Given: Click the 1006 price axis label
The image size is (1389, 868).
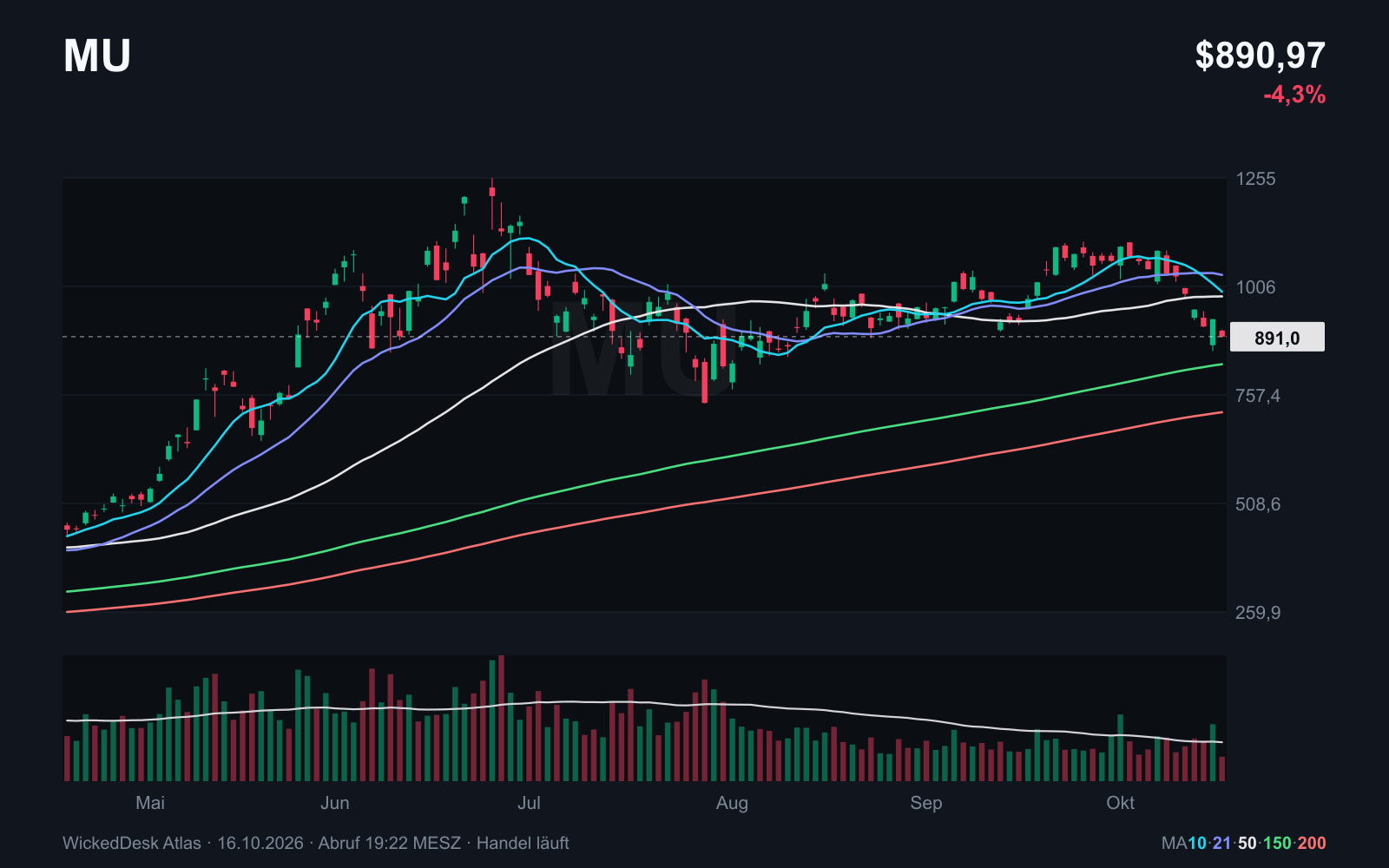Looking at the screenshot, I should [x=1255, y=287].
